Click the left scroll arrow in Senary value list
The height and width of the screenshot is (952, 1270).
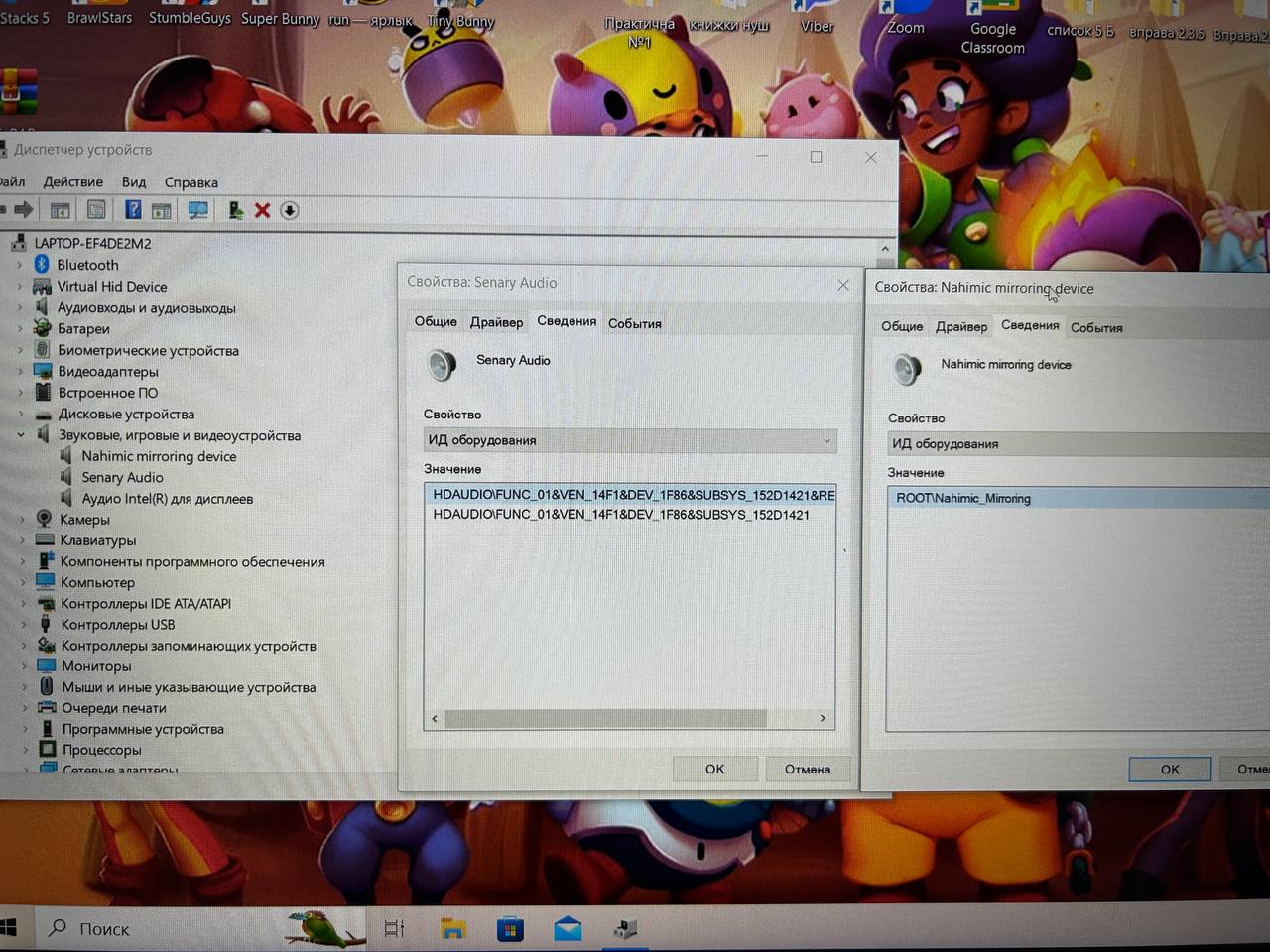pos(434,718)
